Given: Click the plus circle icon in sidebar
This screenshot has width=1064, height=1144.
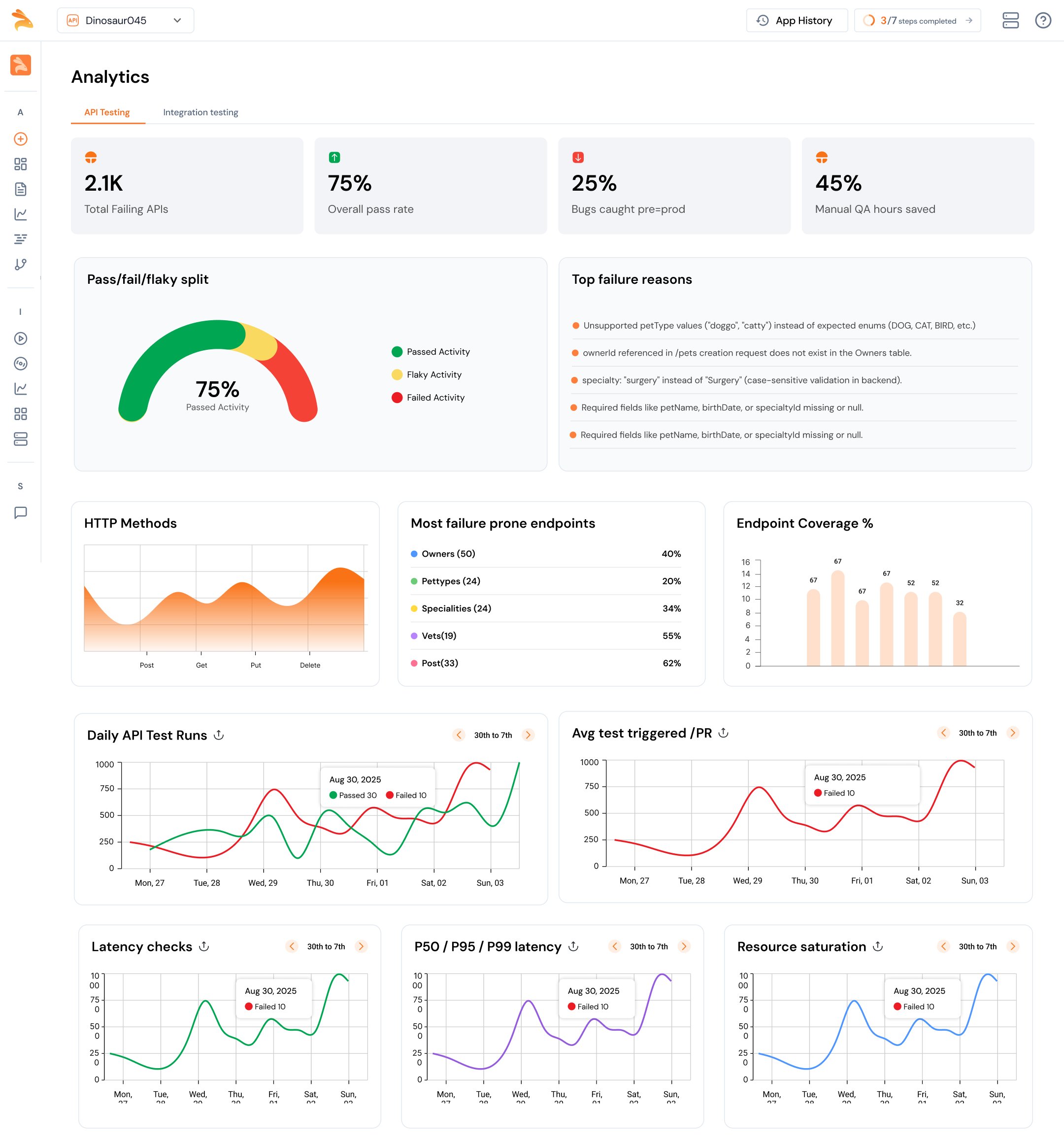Looking at the screenshot, I should point(21,138).
